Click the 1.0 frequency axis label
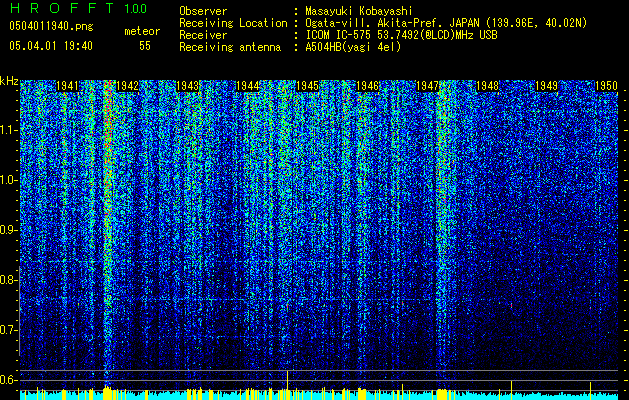 point(9,180)
